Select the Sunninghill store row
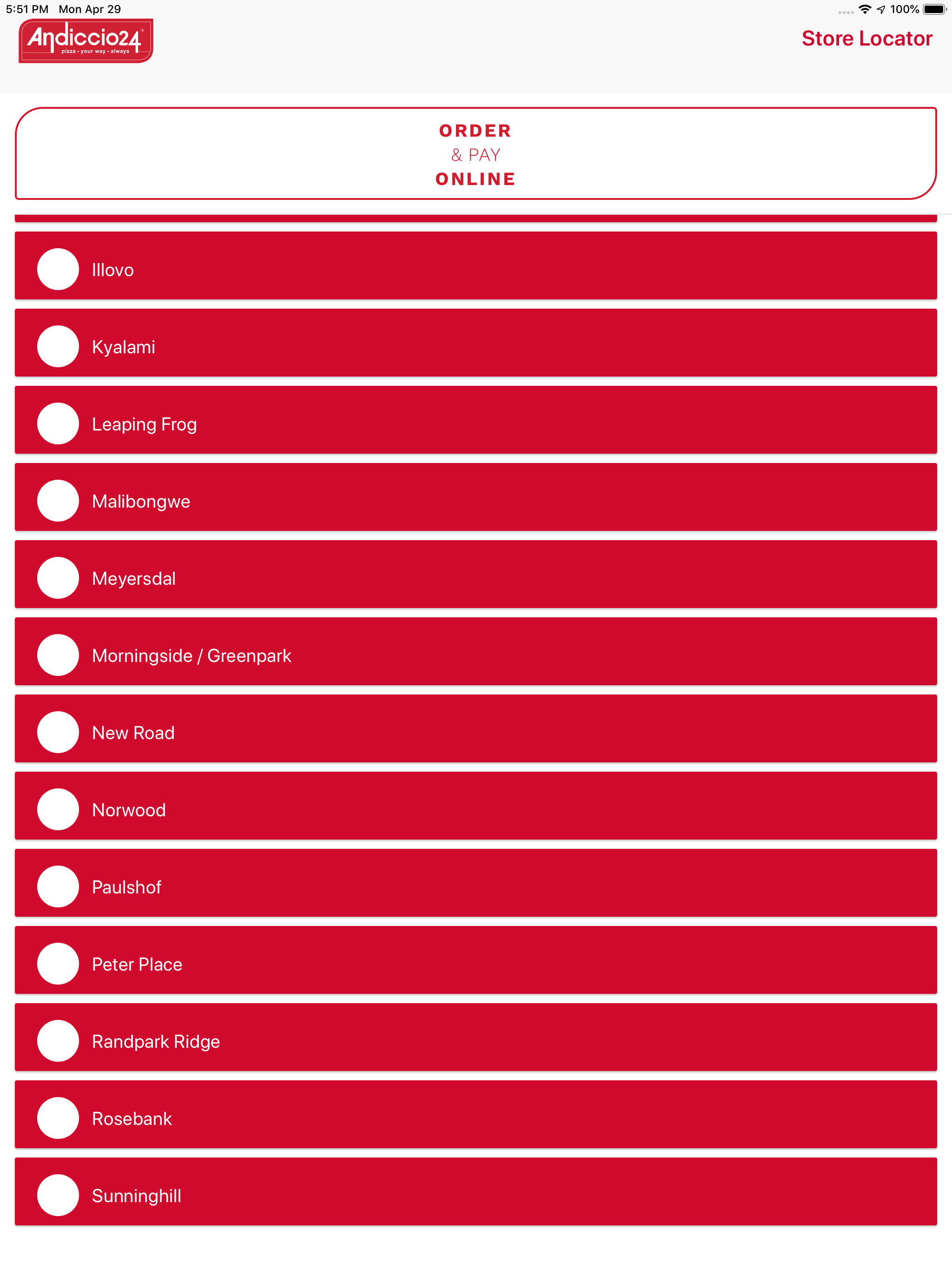This screenshot has width=952, height=1270. click(x=476, y=1192)
